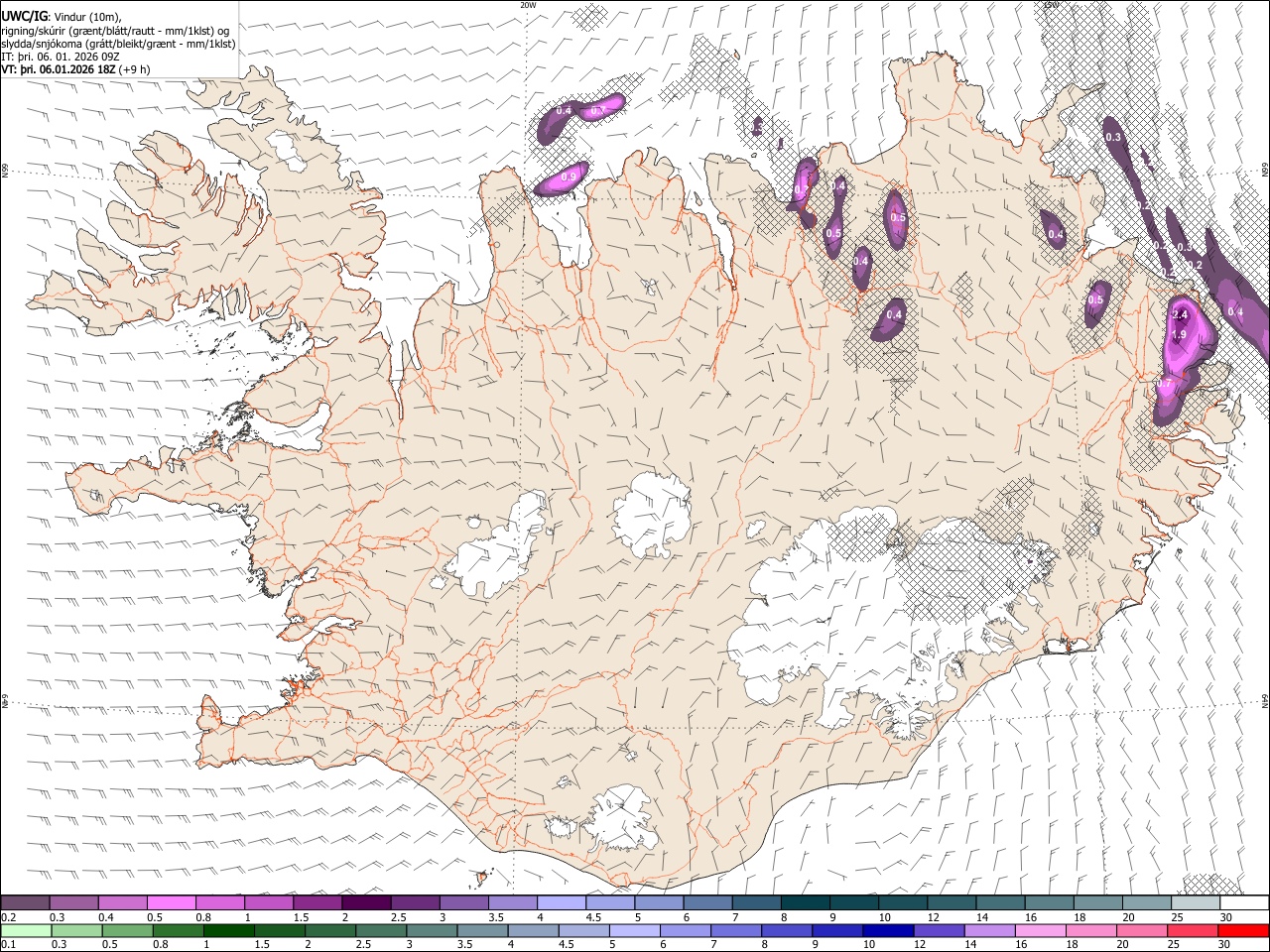This screenshot has height=952, width=1270.
Task: Pick the palest green swatch starting at 0.1
Action: (x=26, y=930)
